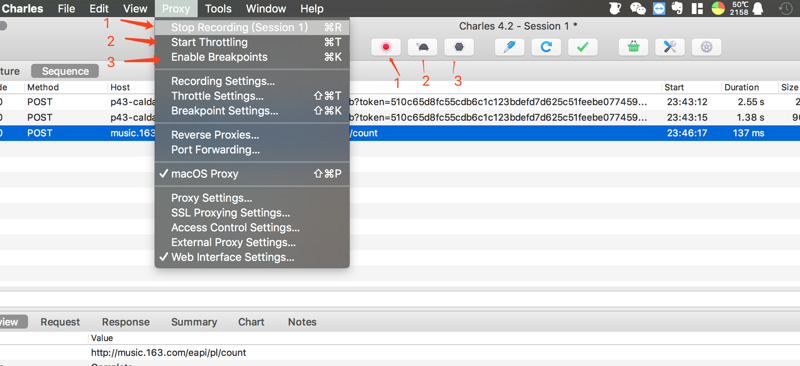Toggle Web Interface Settings checked item
The height and width of the screenshot is (366, 800).
(x=252, y=257)
